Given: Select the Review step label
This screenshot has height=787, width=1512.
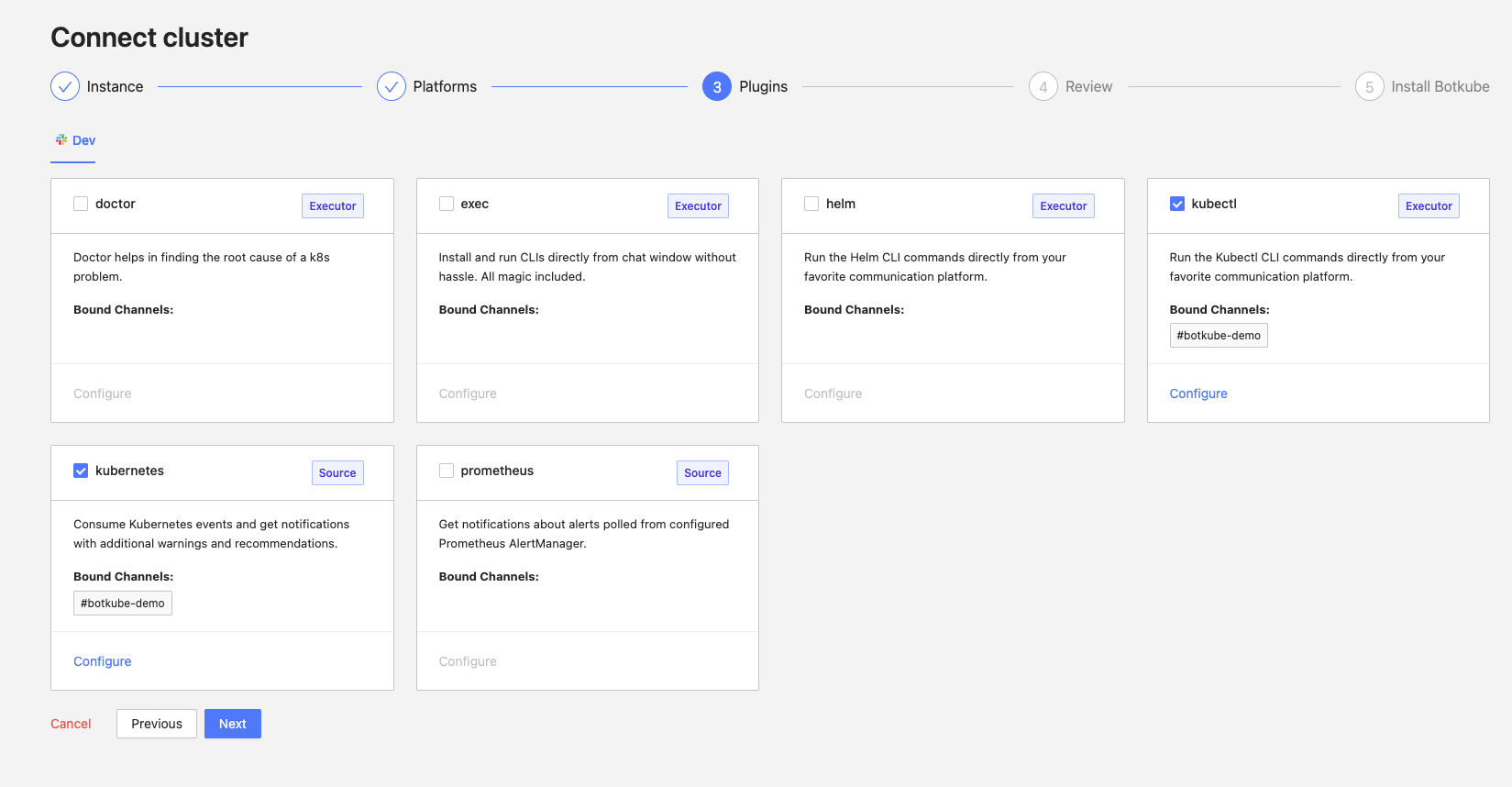Looking at the screenshot, I should (x=1088, y=86).
